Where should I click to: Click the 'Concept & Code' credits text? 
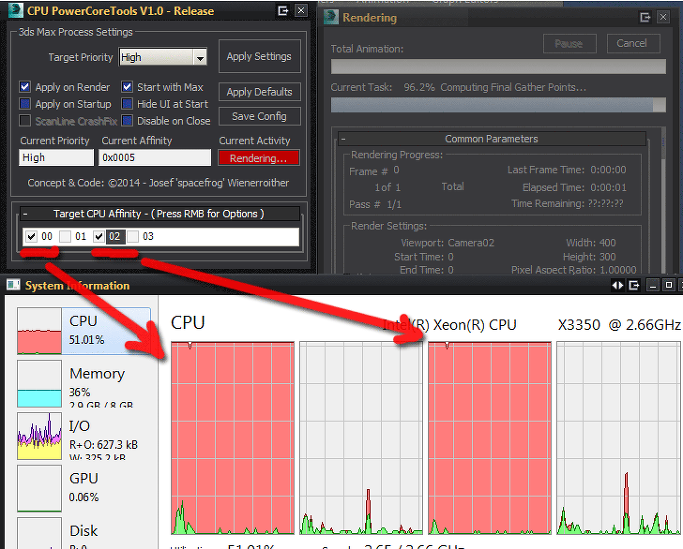pyautogui.click(x=158, y=183)
